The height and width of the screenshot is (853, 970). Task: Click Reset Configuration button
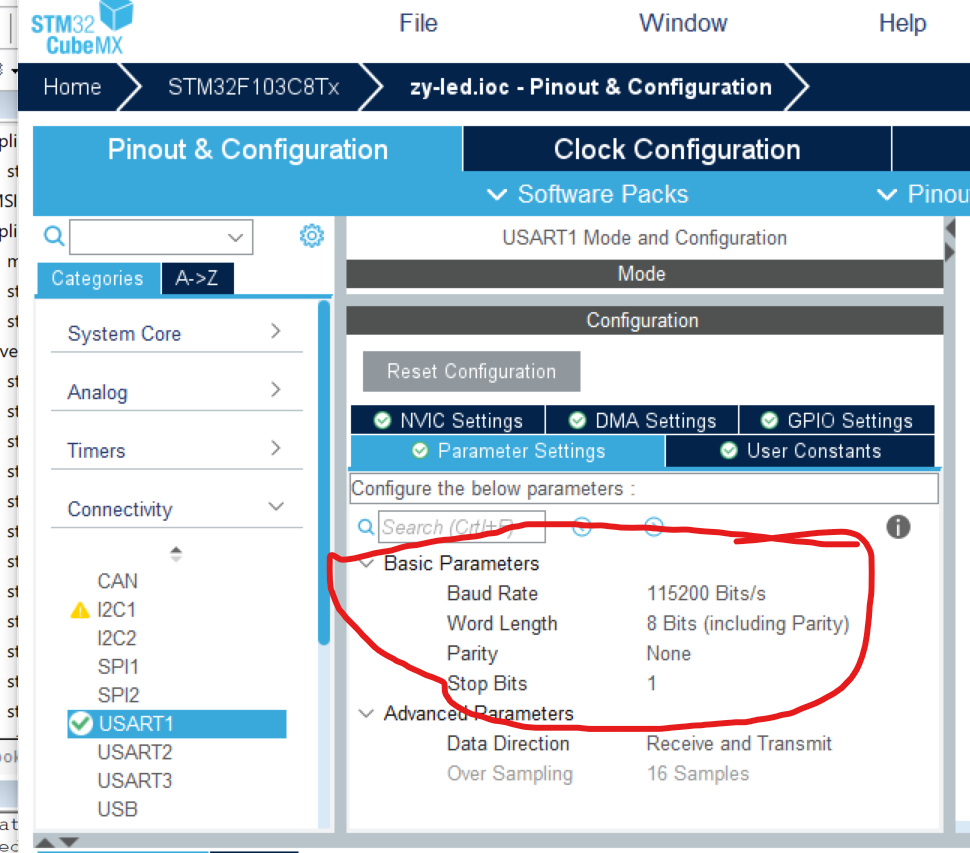471,371
